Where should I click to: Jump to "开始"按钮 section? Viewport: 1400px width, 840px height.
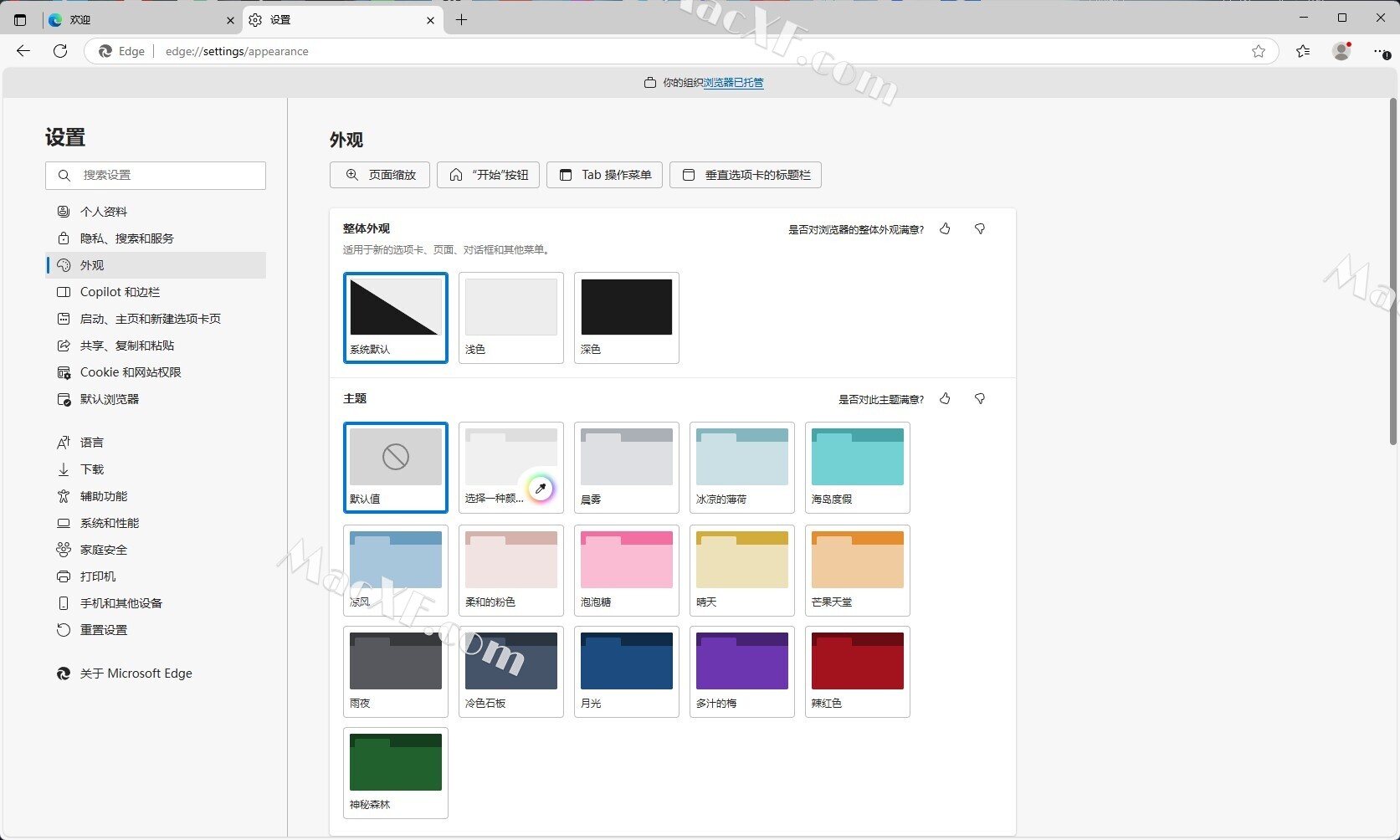pyautogui.click(x=488, y=175)
